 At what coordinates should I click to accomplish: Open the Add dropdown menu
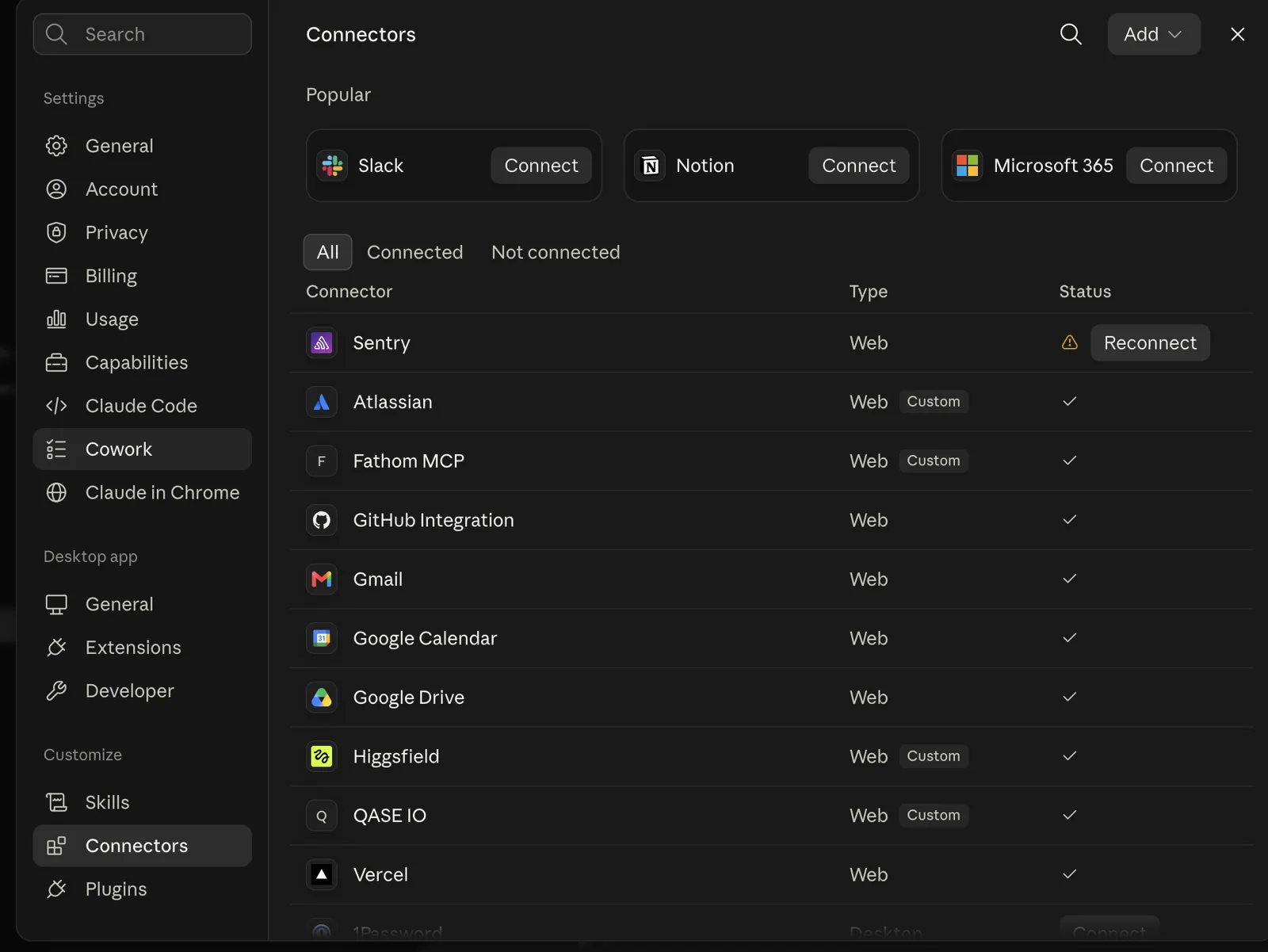[x=1154, y=34]
